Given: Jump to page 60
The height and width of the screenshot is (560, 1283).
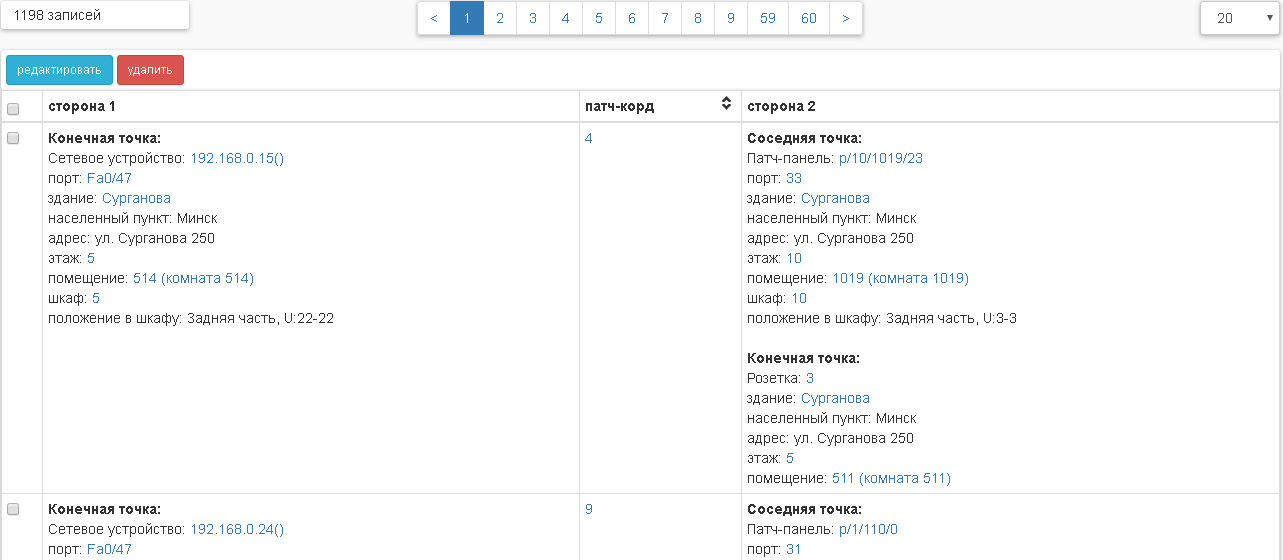Looking at the screenshot, I should pos(808,18).
